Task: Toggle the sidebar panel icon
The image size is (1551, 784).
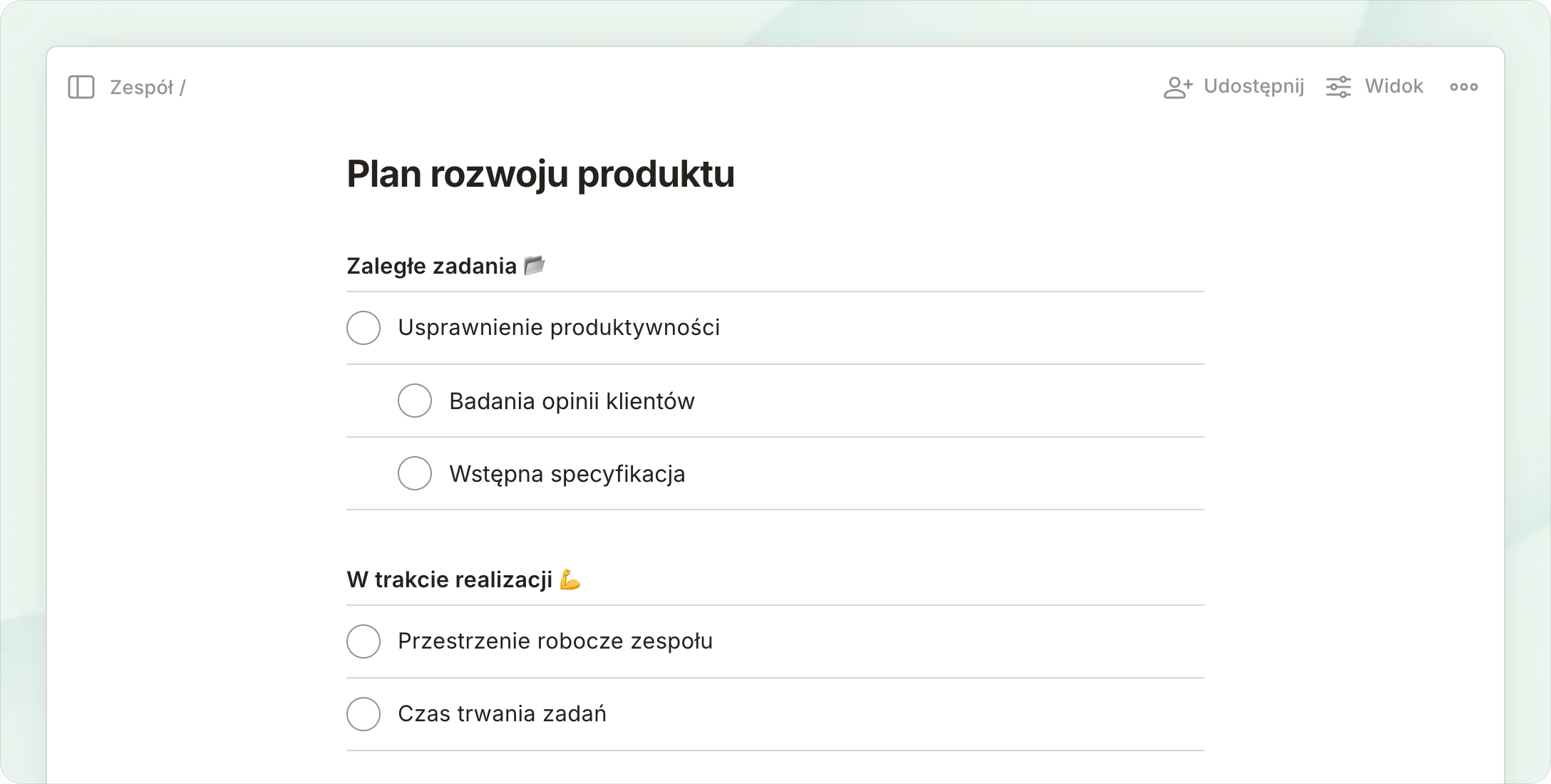Action: point(81,87)
